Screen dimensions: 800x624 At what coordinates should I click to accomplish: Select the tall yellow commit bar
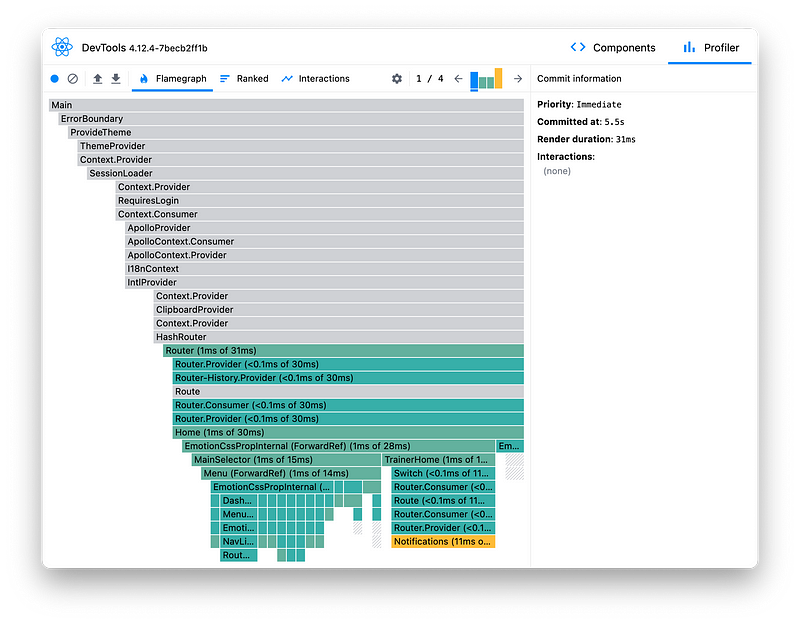498,78
